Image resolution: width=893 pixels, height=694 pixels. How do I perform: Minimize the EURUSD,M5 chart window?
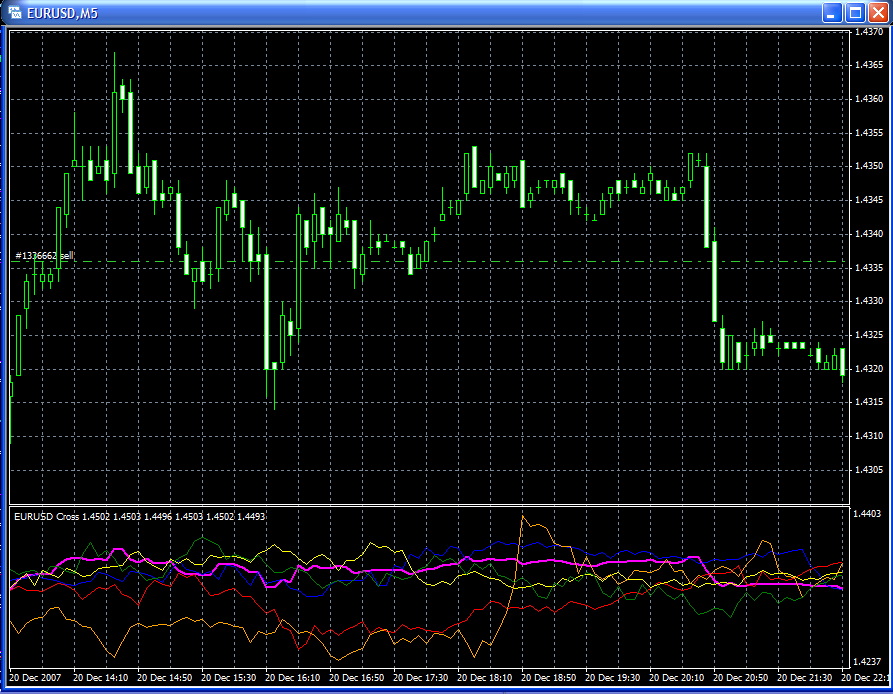(832, 13)
